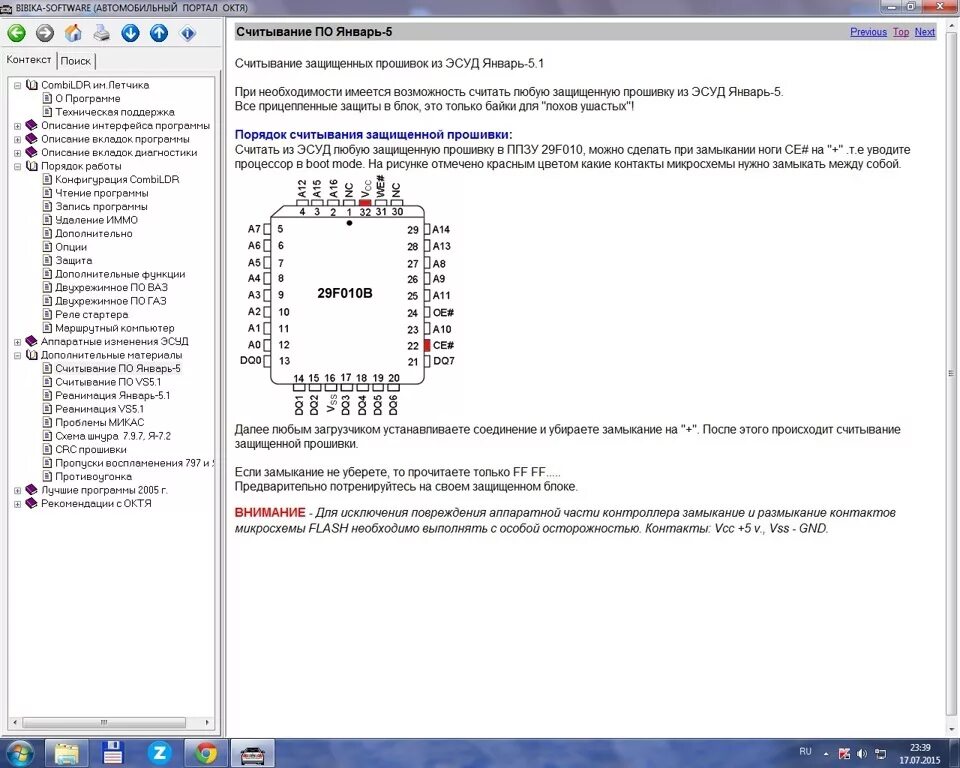Open the floppy disk taskbar application
The height and width of the screenshot is (768, 960).
[113, 753]
